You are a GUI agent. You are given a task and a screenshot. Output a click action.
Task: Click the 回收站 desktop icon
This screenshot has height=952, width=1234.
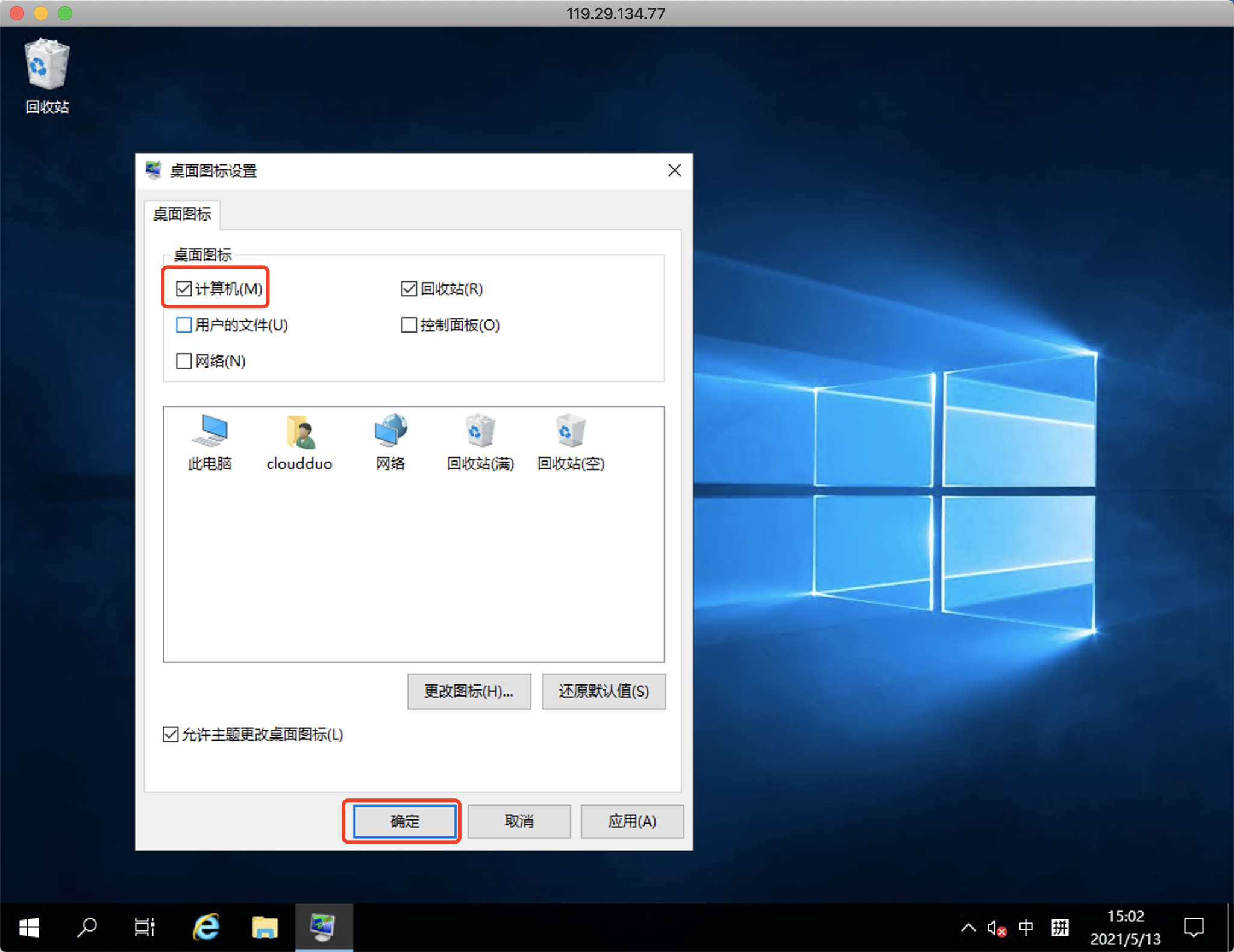[47, 76]
